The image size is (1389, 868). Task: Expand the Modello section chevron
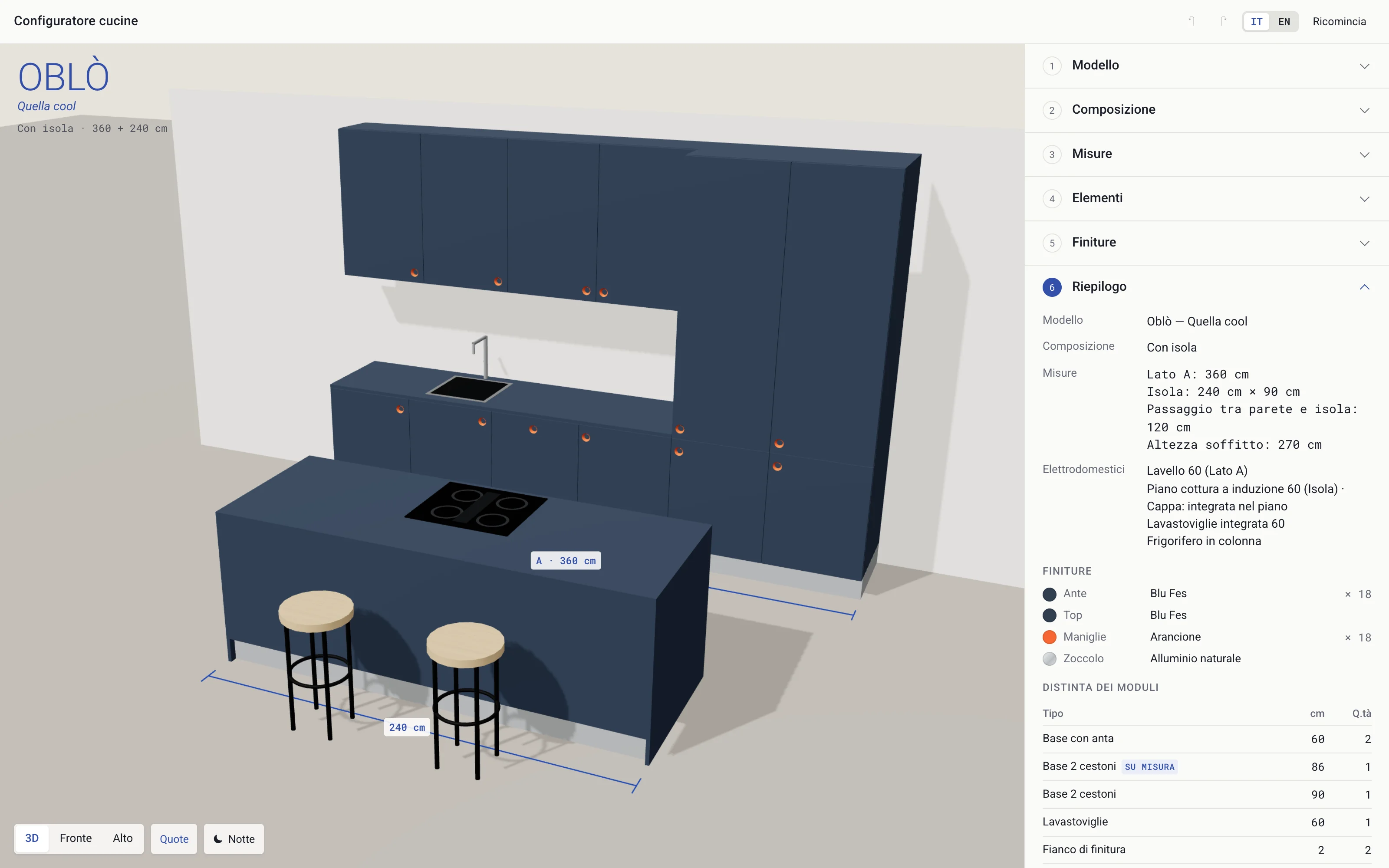tap(1364, 66)
